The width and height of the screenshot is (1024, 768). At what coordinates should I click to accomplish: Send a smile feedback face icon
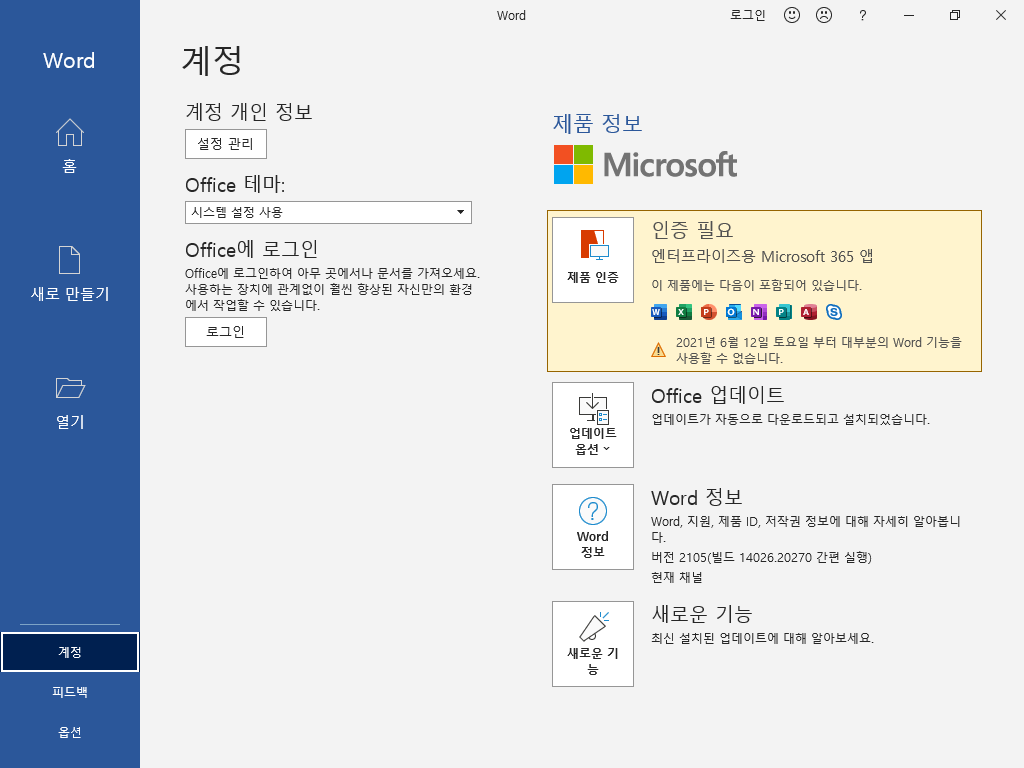(x=792, y=15)
